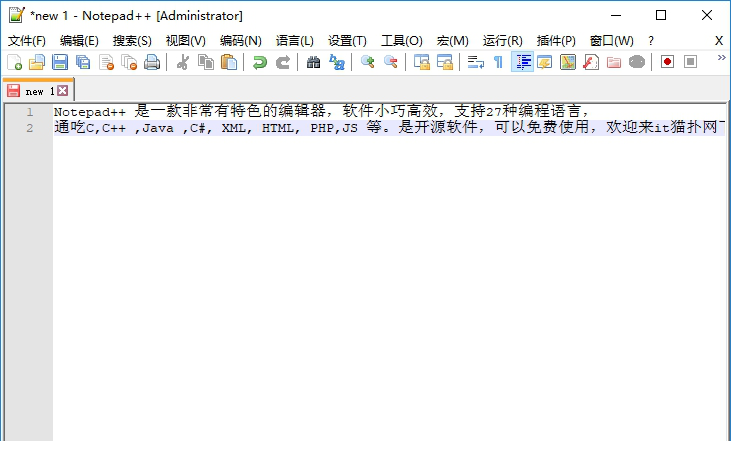The width and height of the screenshot is (731, 458).
Task: Print the document with printer icon
Action: [x=152, y=62]
